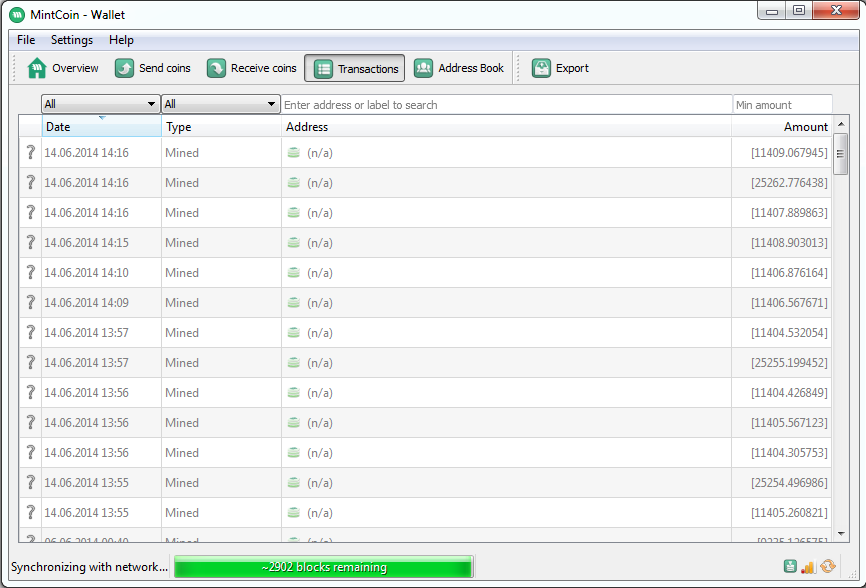Screen dimensions: 866x588
Task: Click mined coin icon in 11409.067945 row
Action: [x=294, y=152]
